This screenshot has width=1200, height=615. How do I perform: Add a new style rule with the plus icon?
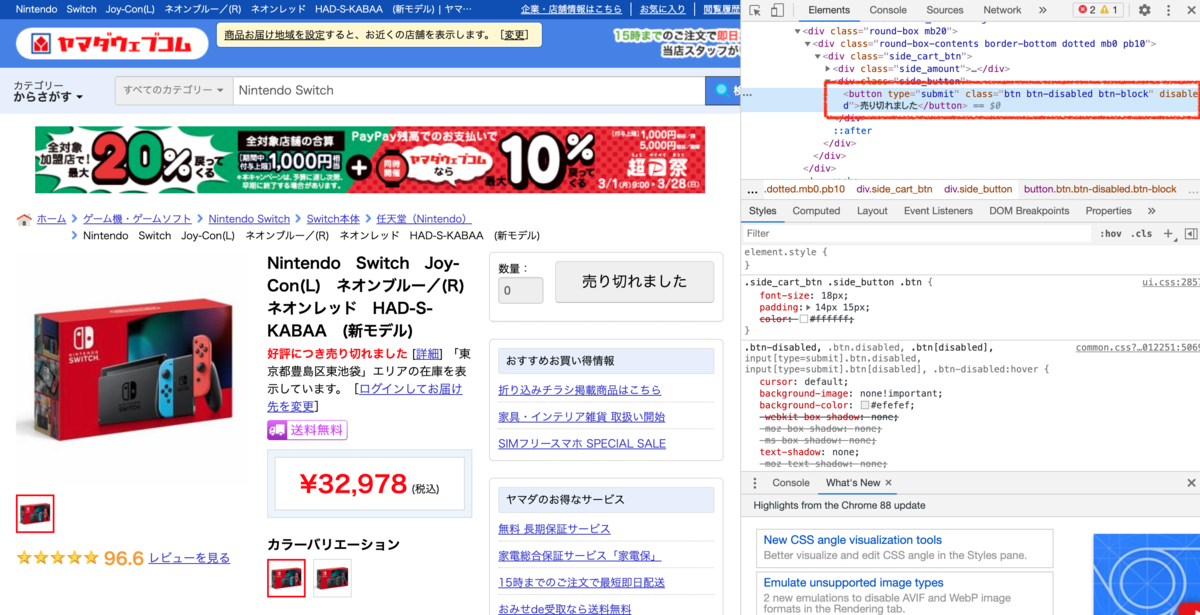(1167, 233)
